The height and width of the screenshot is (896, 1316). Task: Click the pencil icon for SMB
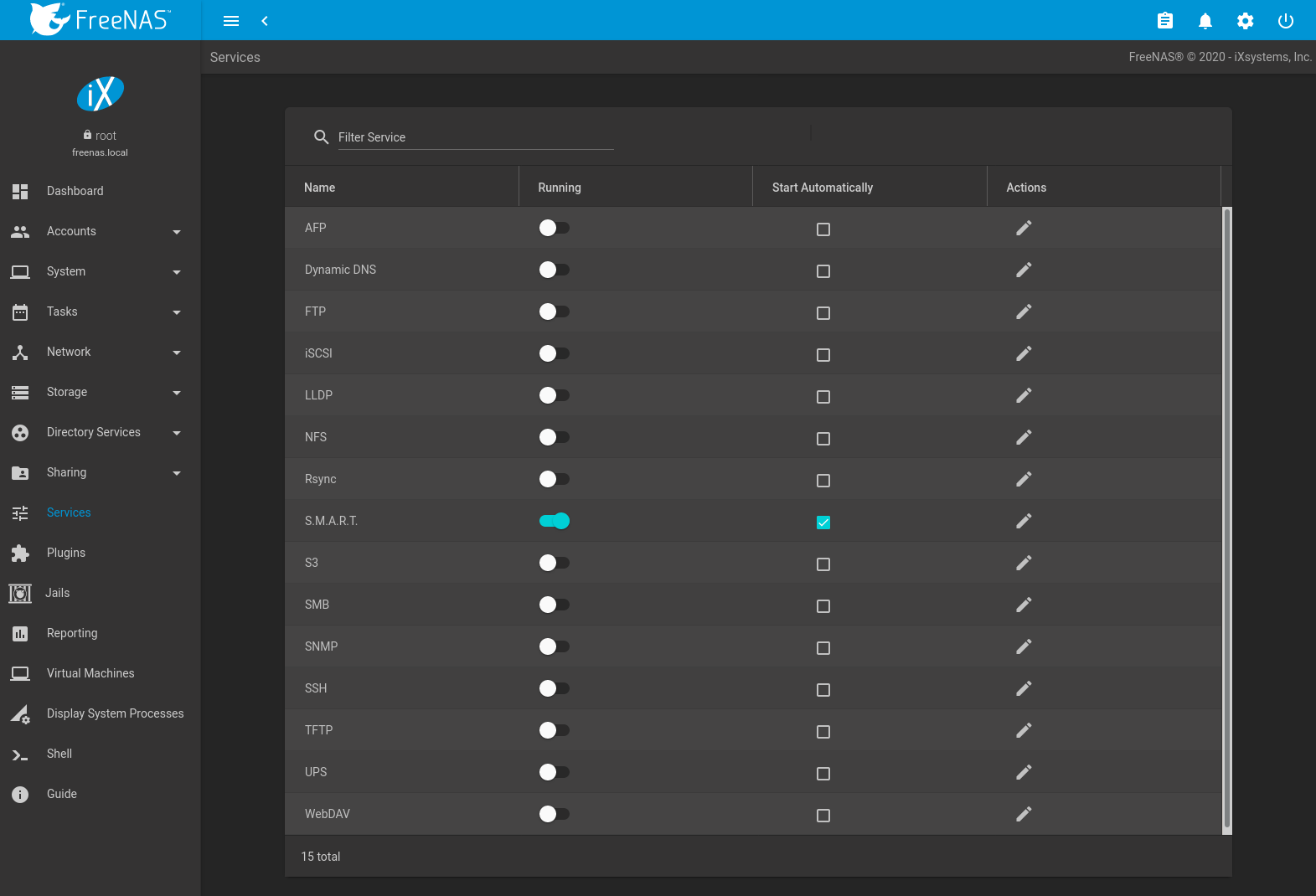tap(1023, 605)
